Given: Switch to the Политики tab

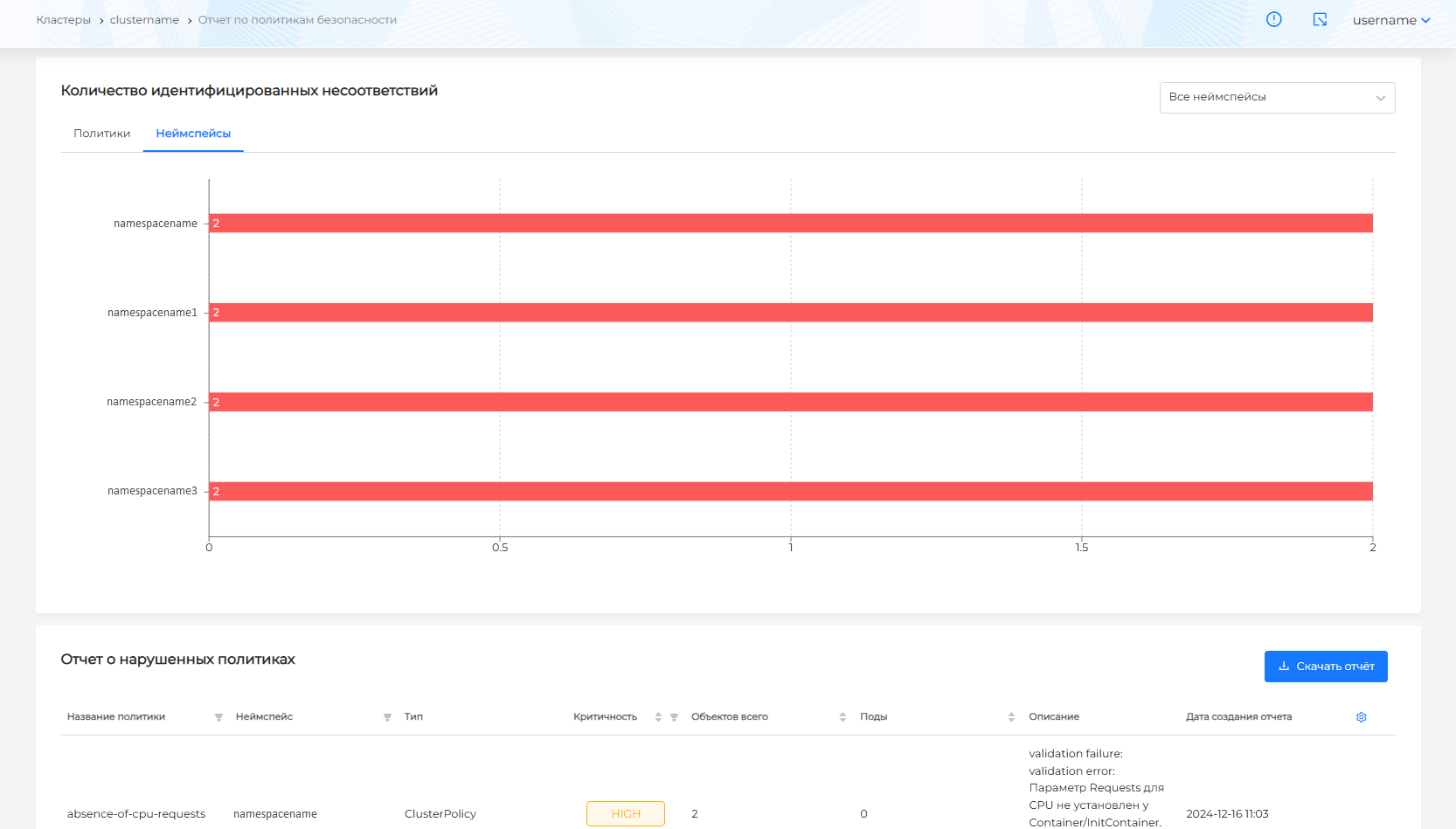Looking at the screenshot, I should [101, 134].
